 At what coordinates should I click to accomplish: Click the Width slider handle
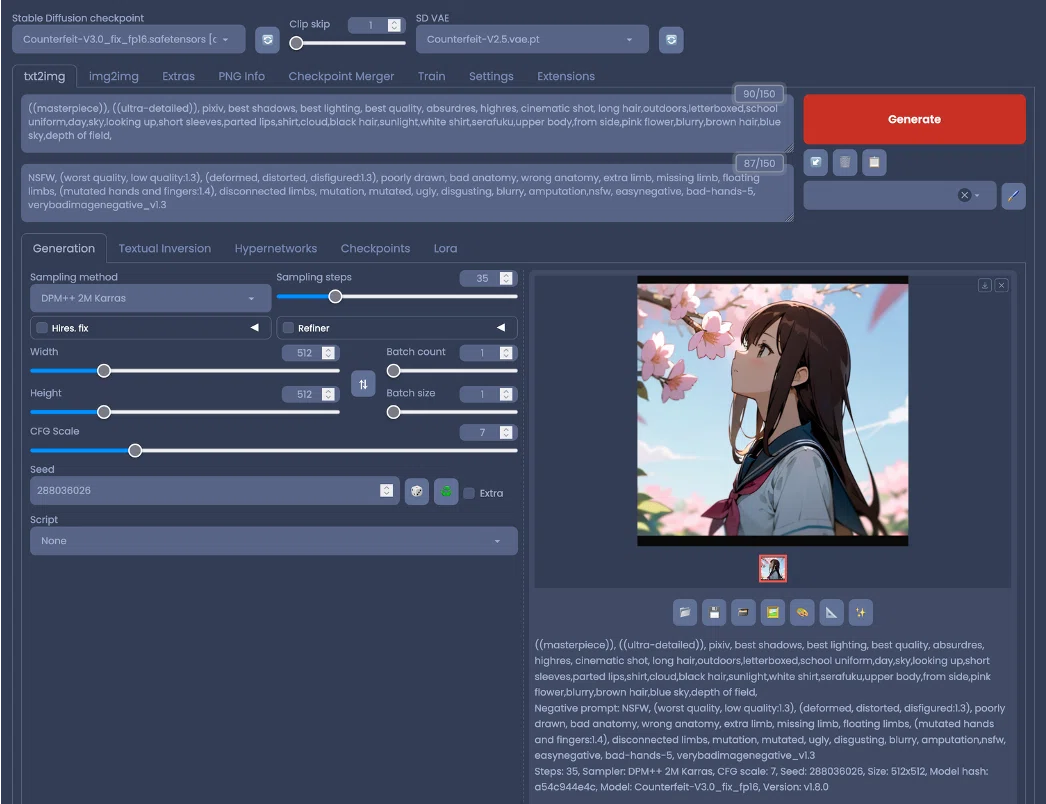pyautogui.click(x=103, y=371)
